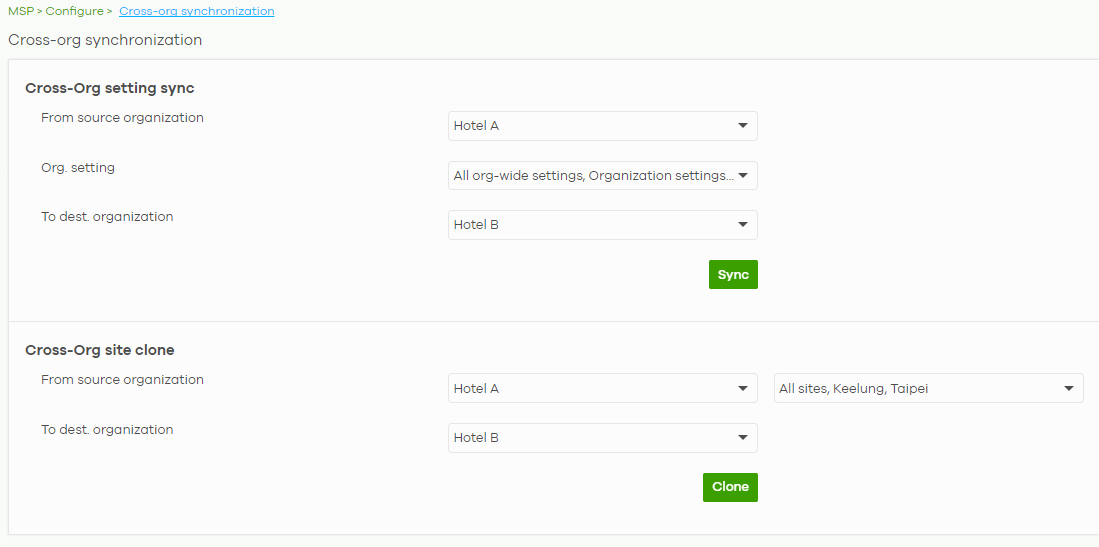This screenshot has height=547, width=1099.
Task: Open the setting sync source organization dropdown
Action: (x=603, y=126)
